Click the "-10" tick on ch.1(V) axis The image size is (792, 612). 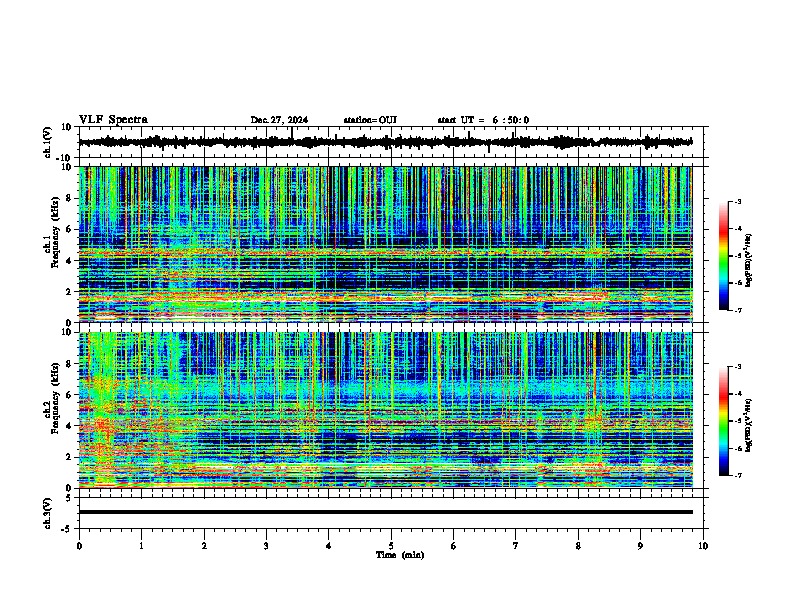[x=65, y=158]
